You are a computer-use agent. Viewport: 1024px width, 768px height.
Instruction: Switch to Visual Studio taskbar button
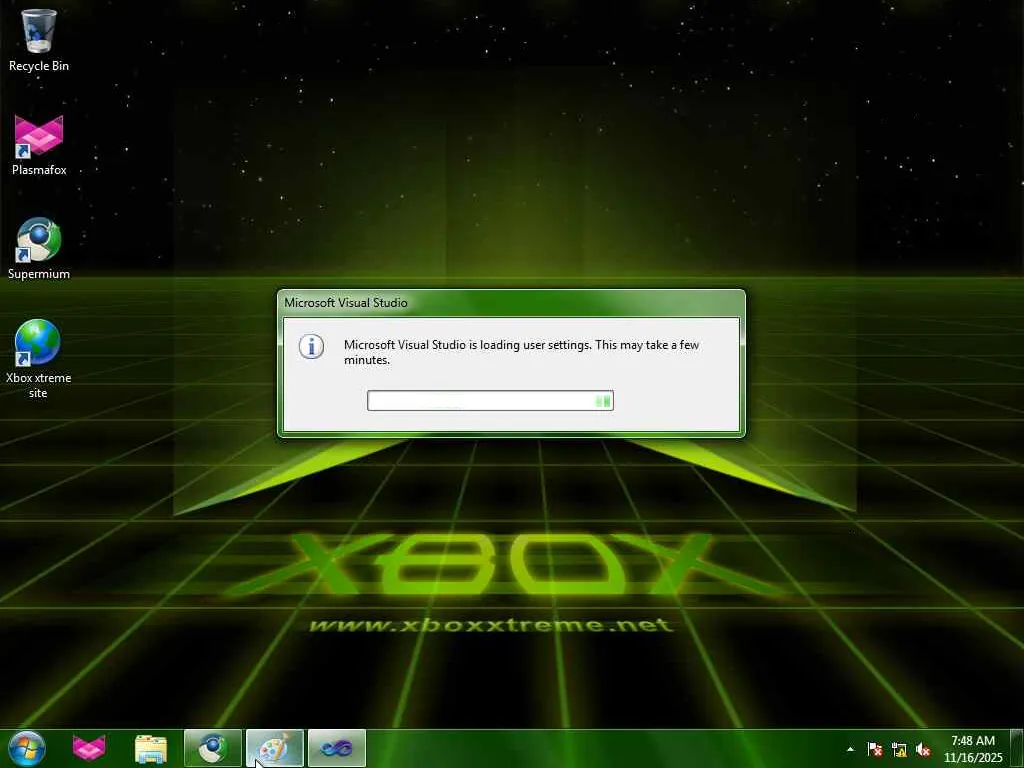(337, 748)
